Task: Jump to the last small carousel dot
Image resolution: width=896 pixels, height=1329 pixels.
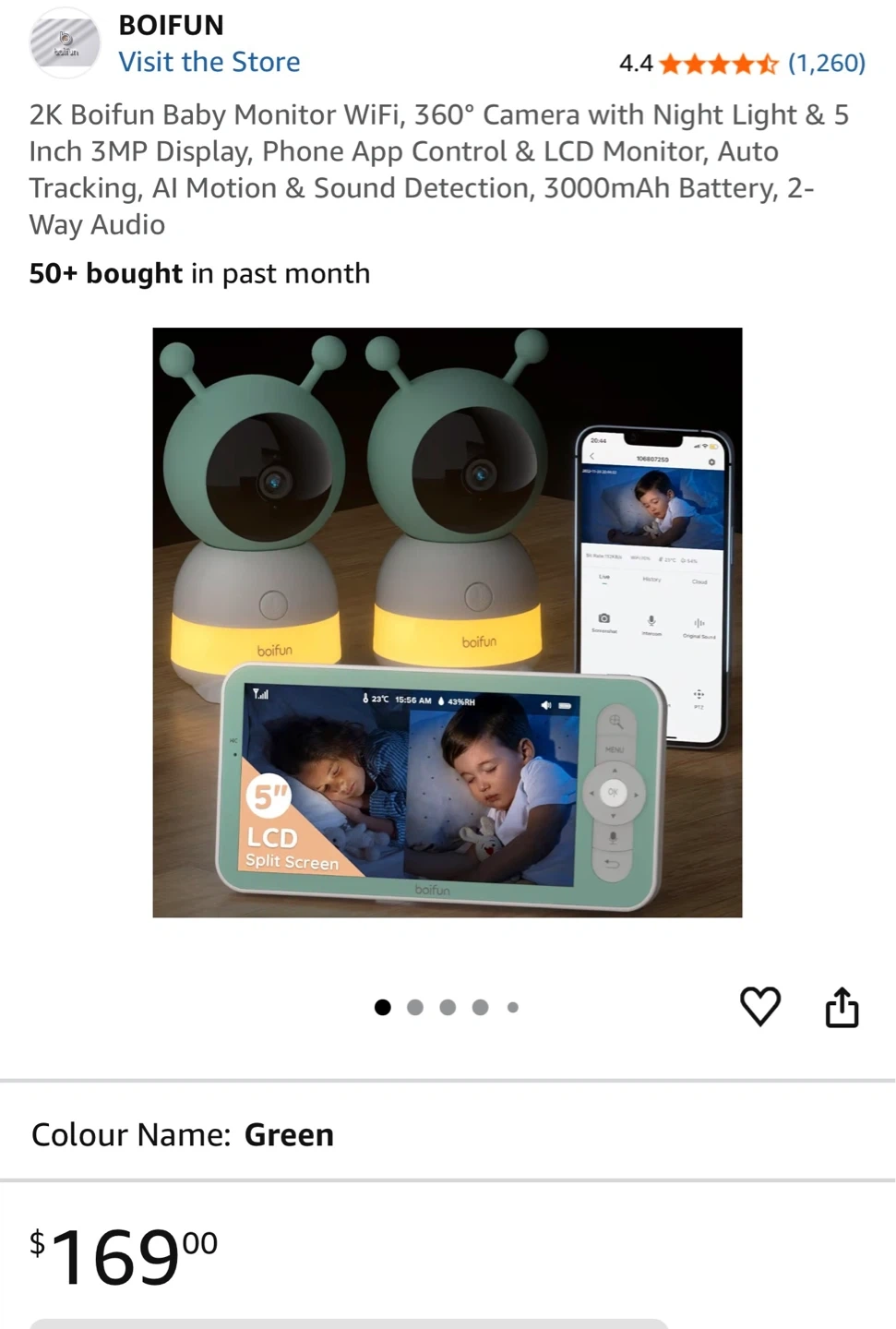Action: tap(513, 1007)
